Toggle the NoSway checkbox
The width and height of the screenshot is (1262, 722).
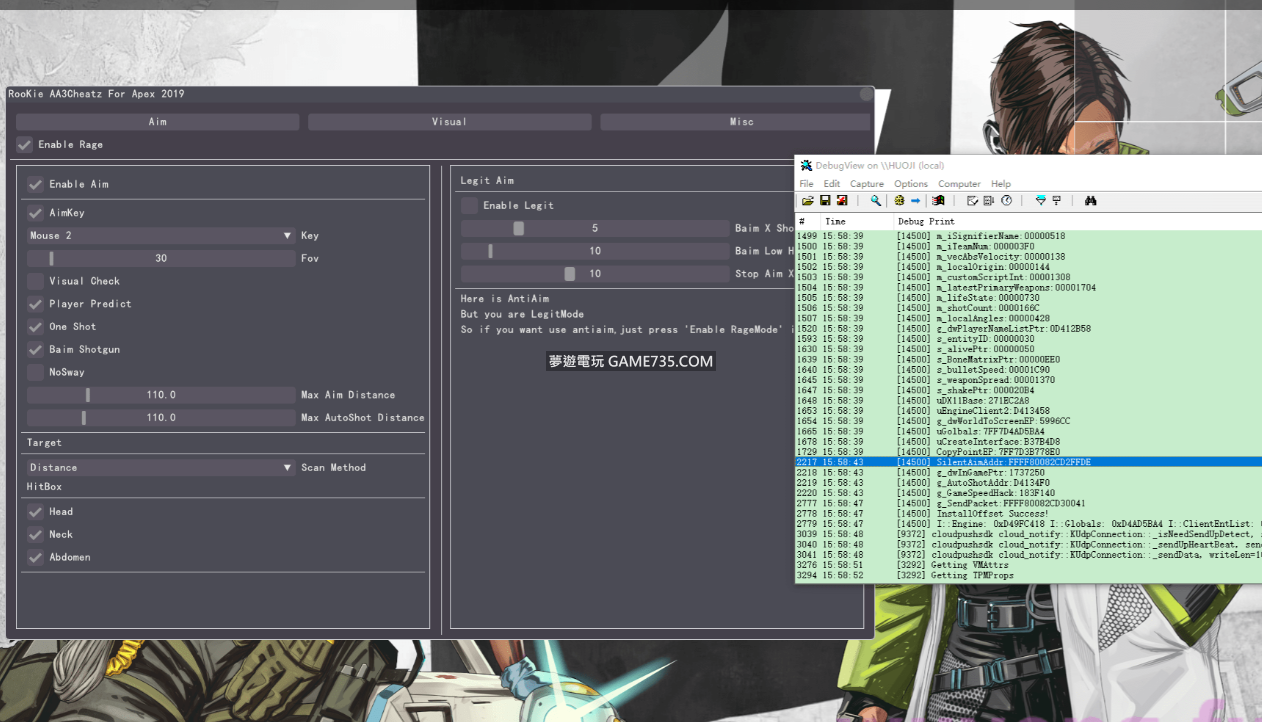point(36,372)
